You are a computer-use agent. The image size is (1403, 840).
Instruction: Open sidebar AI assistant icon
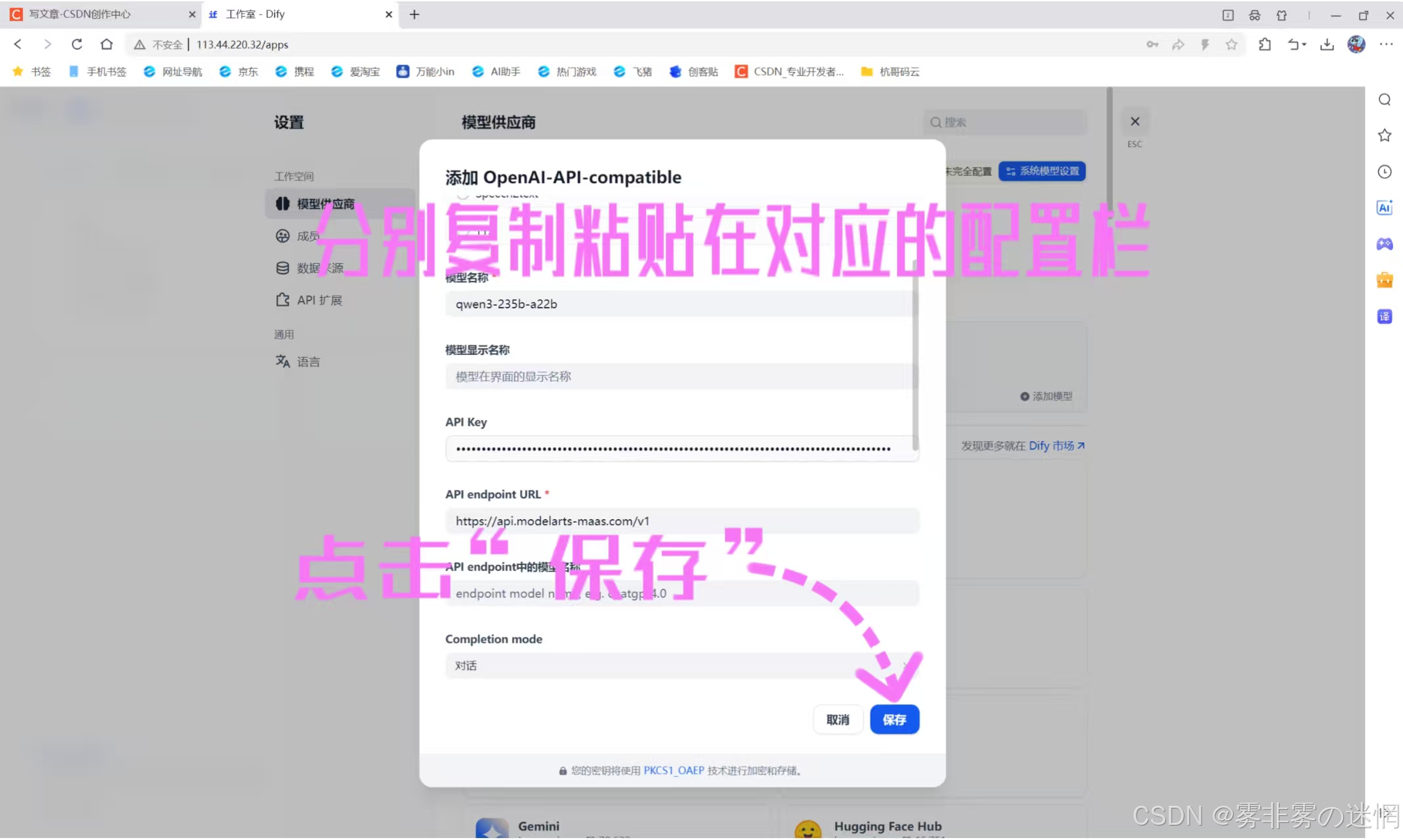pyautogui.click(x=1385, y=207)
